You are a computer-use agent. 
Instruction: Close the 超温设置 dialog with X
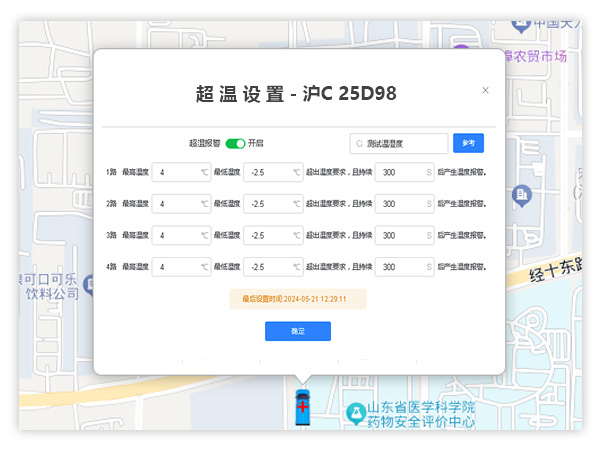[x=486, y=90]
